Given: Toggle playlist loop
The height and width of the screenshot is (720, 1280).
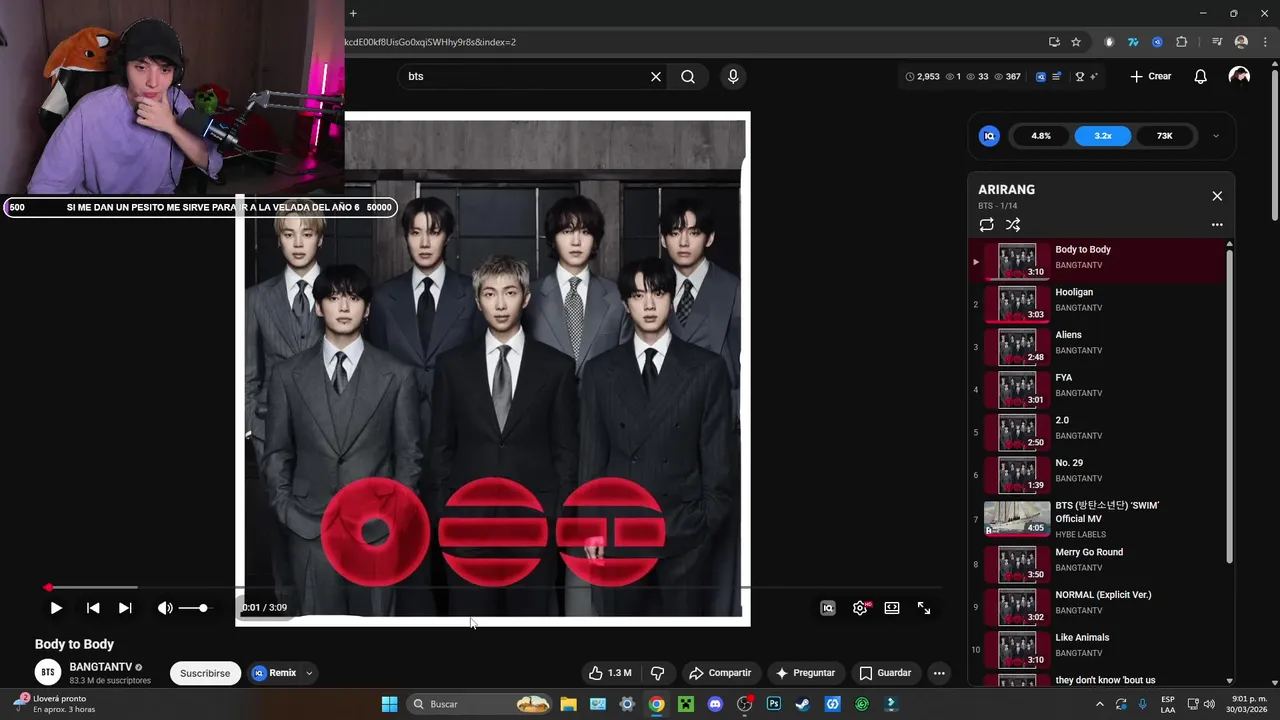Looking at the screenshot, I should tap(986, 225).
